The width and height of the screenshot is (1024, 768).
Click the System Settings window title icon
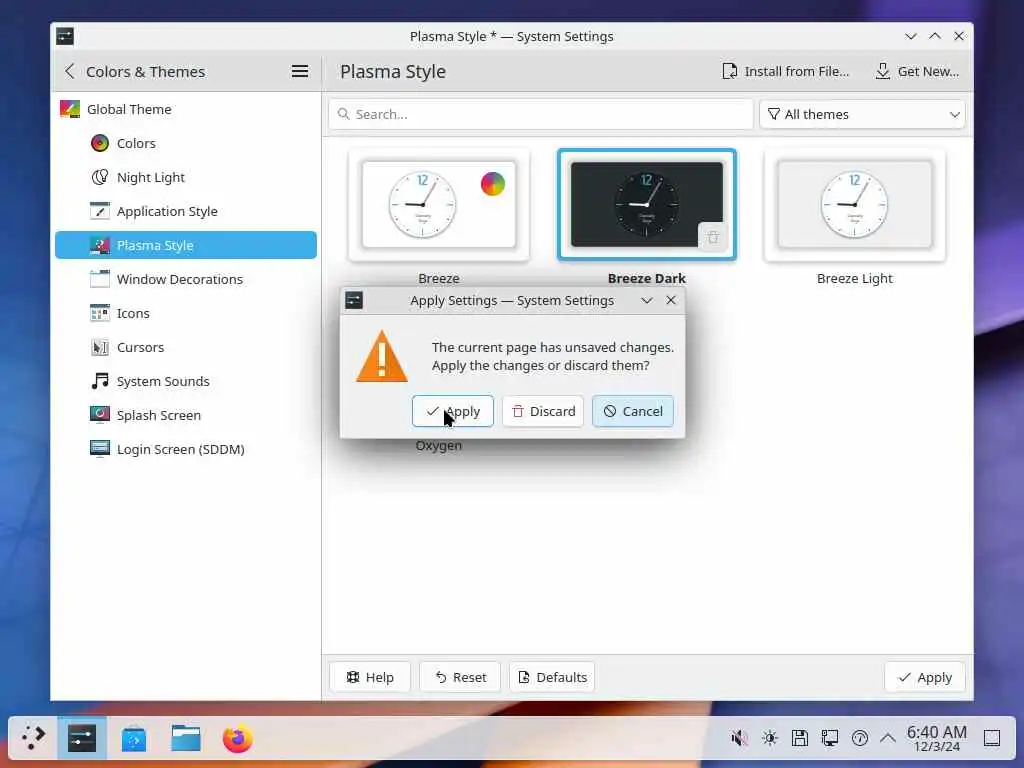click(65, 37)
